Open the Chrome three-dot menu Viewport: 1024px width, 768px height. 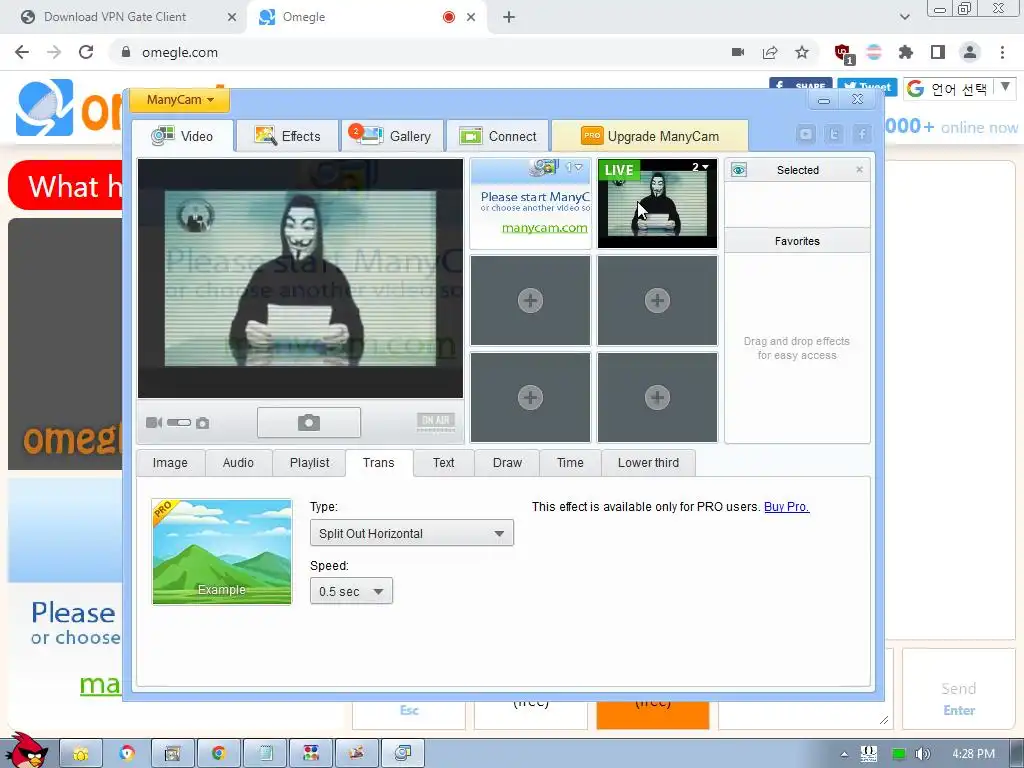1002,52
